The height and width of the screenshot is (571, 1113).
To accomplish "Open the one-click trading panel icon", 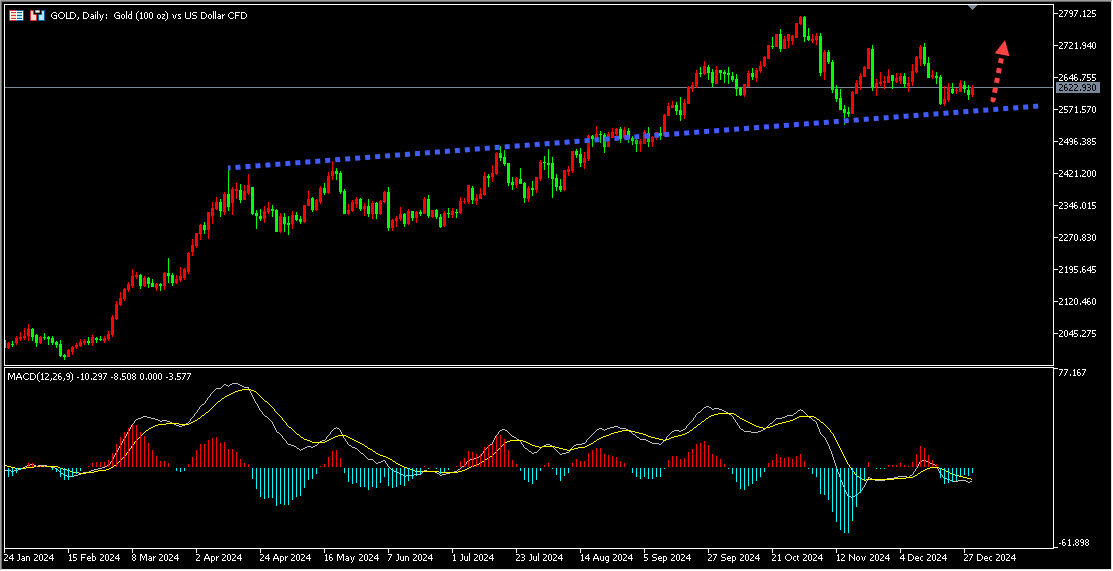I will [16, 16].
